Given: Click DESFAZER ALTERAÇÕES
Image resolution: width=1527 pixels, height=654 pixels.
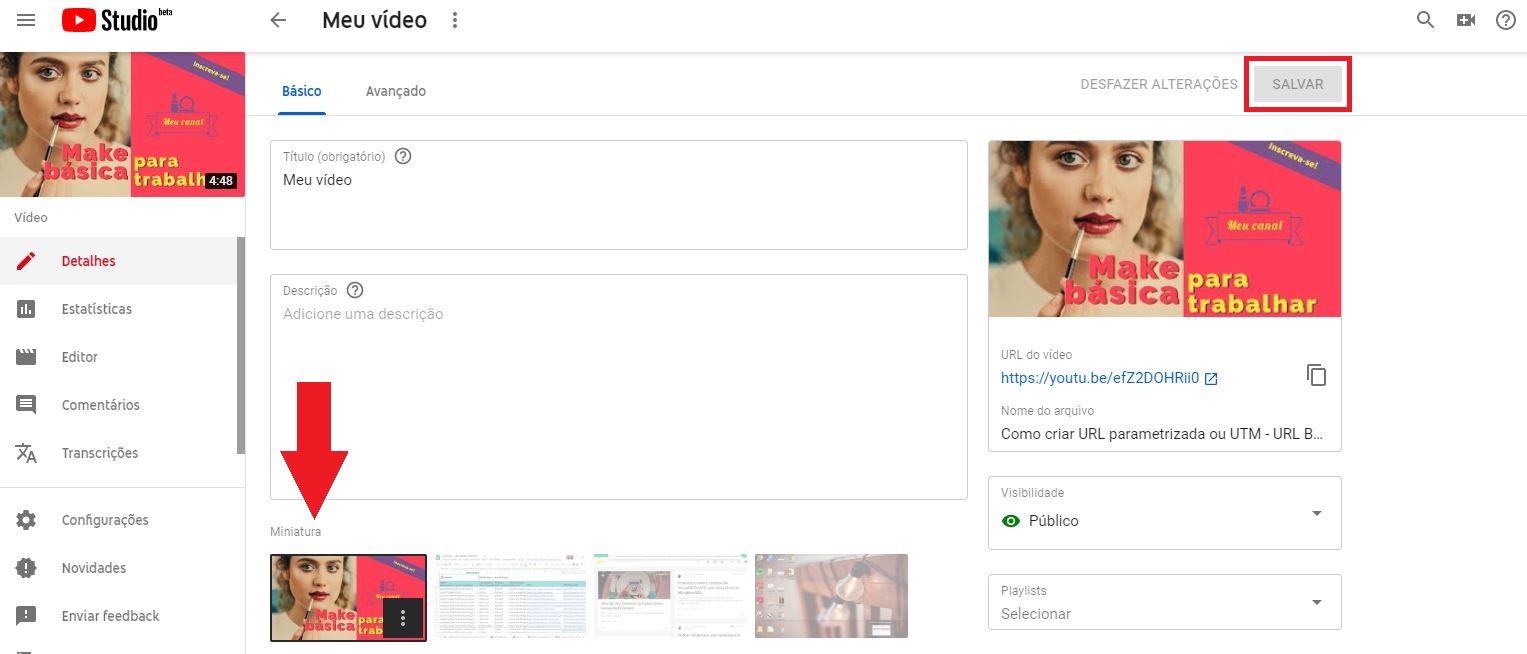Looking at the screenshot, I should pos(1158,84).
